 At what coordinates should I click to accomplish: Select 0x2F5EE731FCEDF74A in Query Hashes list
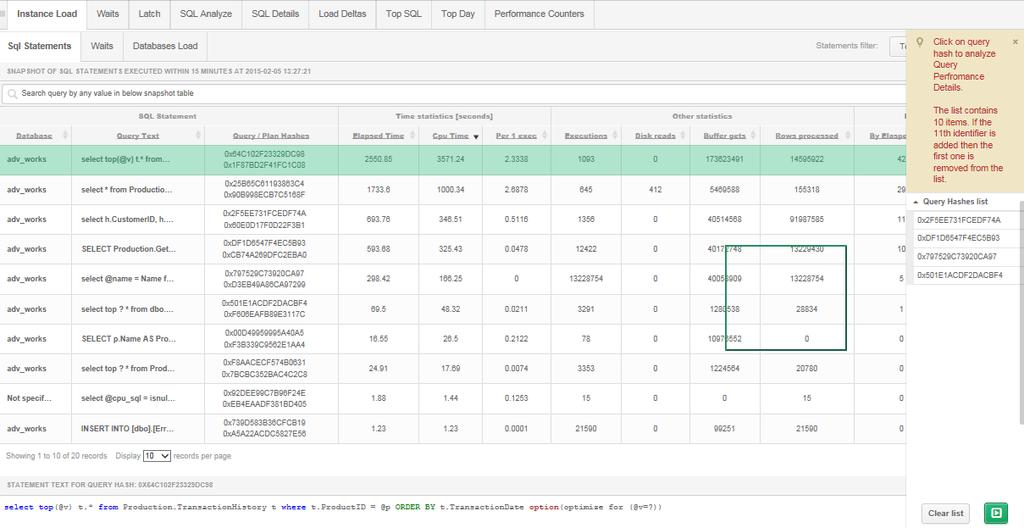click(959, 220)
